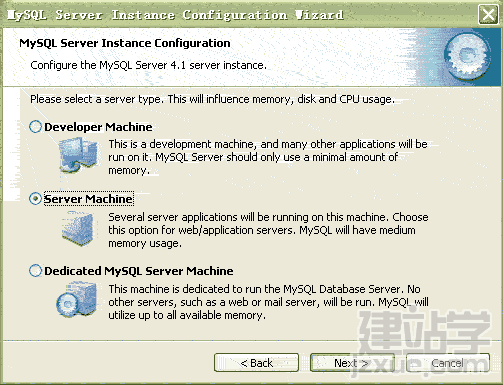Click the Please select a server type prompt
The width and height of the screenshot is (503, 385).
tap(212, 99)
